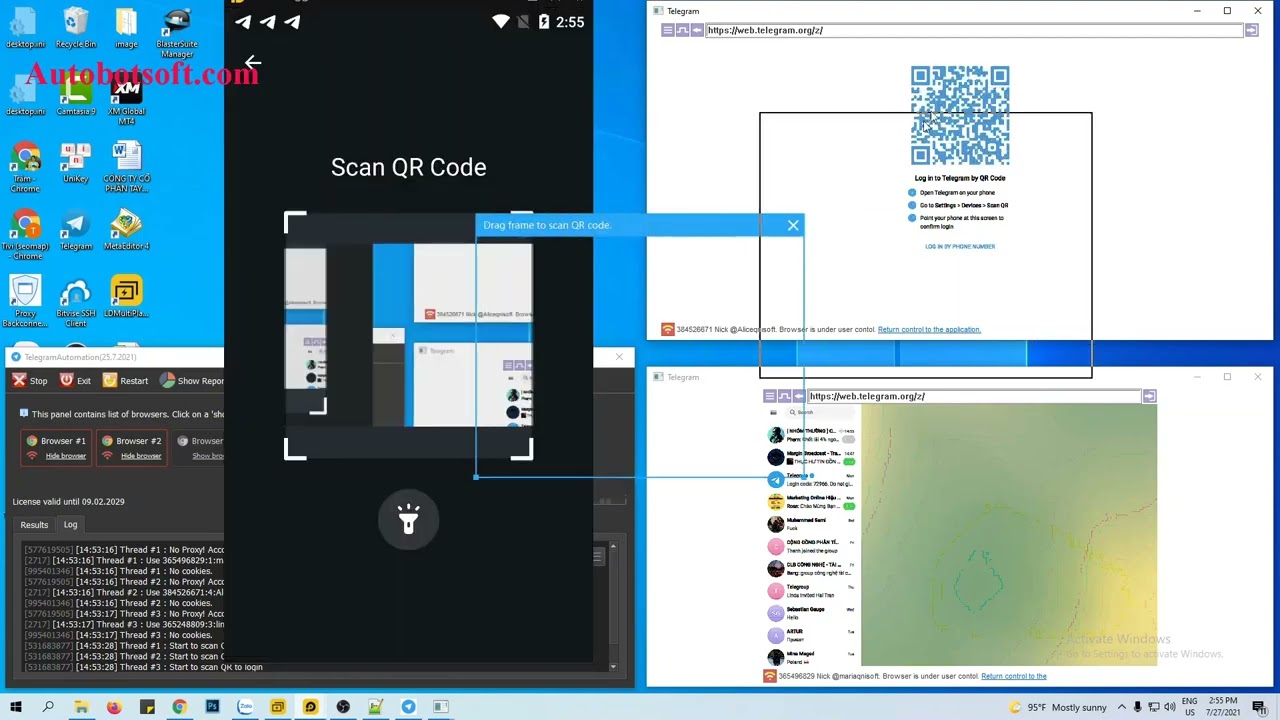Open the Mina Maged chat
The image size is (1280, 720).
pos(811,657)
